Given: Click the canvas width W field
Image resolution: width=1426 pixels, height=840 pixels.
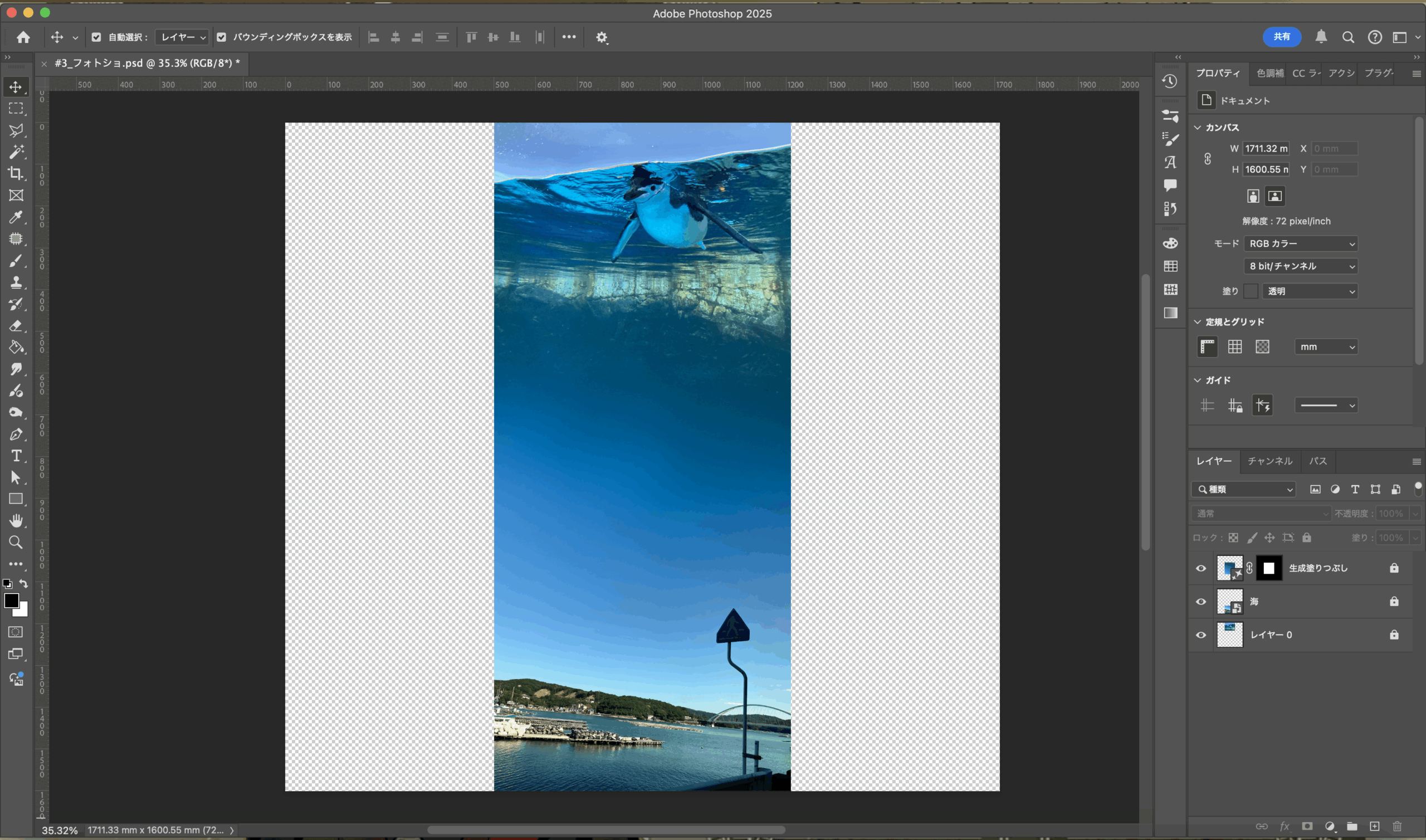Looking at the screenshot, I should (x=1266, y=149).
